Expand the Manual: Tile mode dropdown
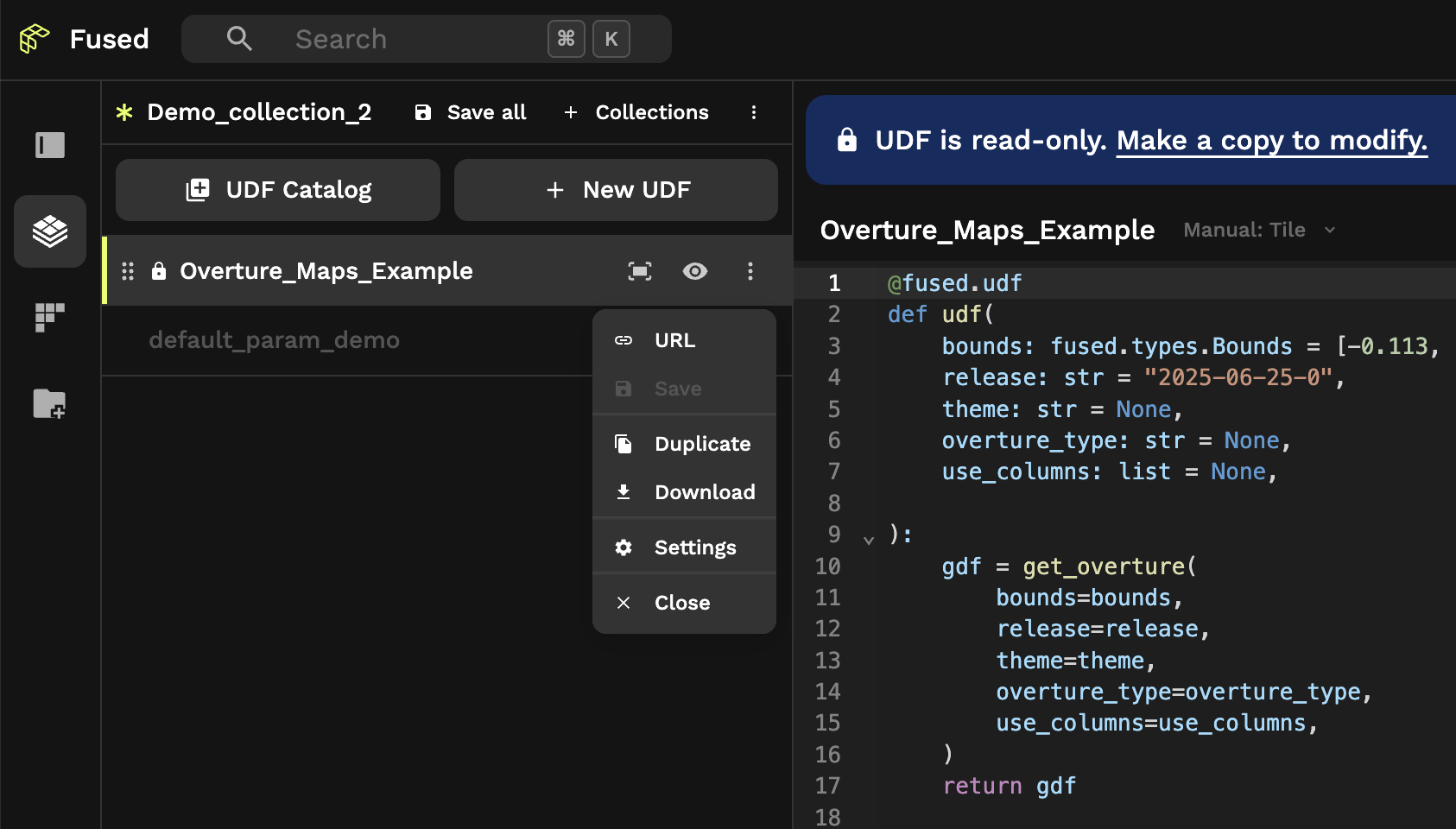 [x=1260, y=230]
